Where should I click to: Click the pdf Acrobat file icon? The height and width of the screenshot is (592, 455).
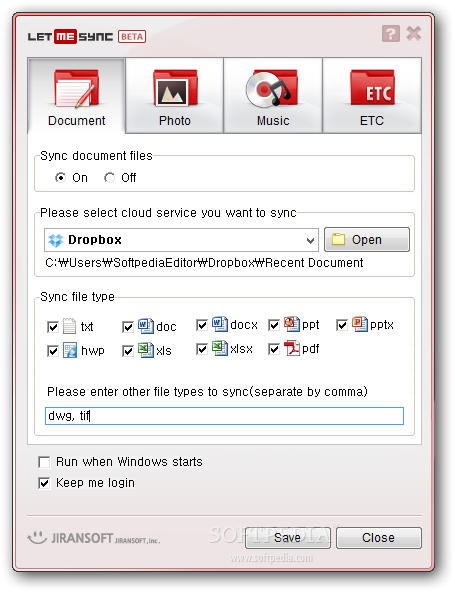pyautogui.click(x=292, y=348)
